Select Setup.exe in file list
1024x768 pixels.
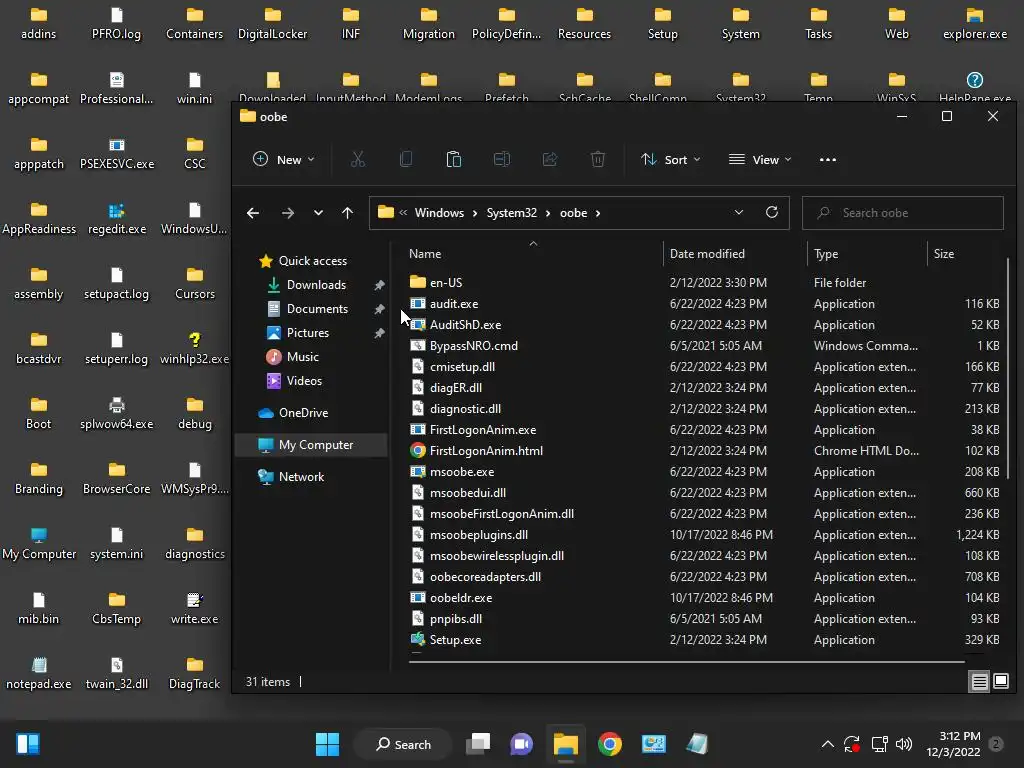click(x=704, y=639)
